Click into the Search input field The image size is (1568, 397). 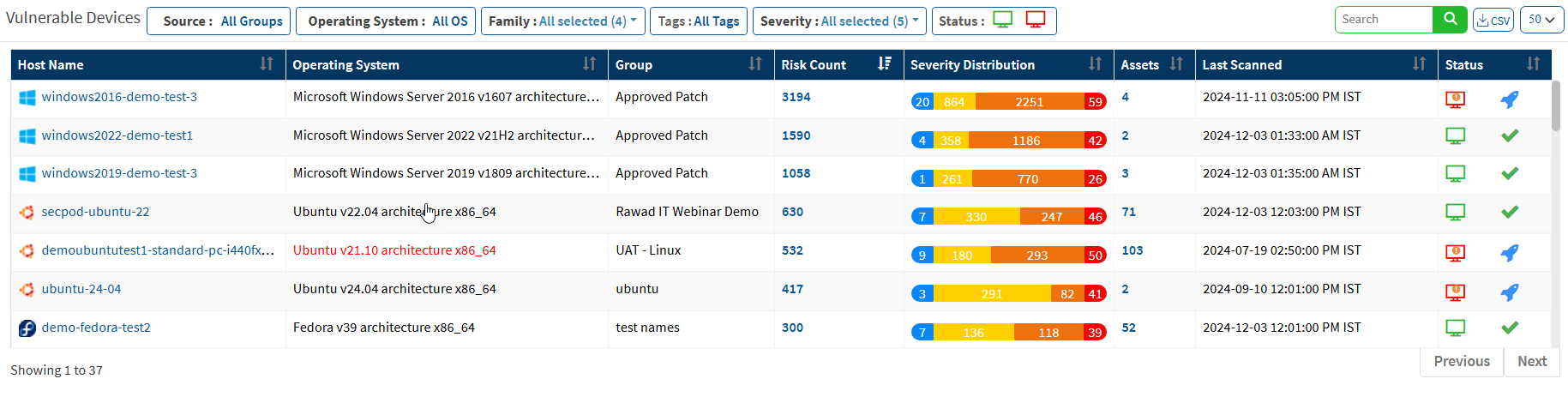1383,20
